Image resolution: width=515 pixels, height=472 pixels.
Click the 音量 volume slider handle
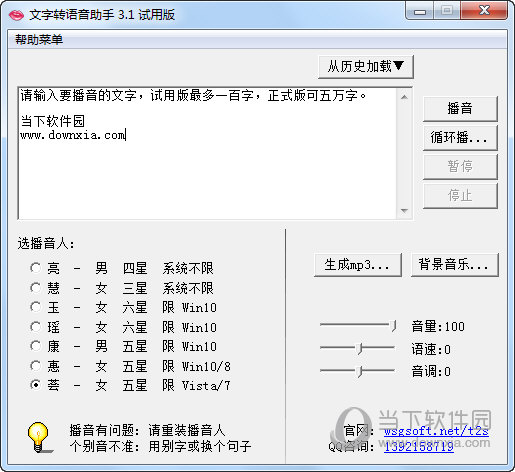point(393,326)
